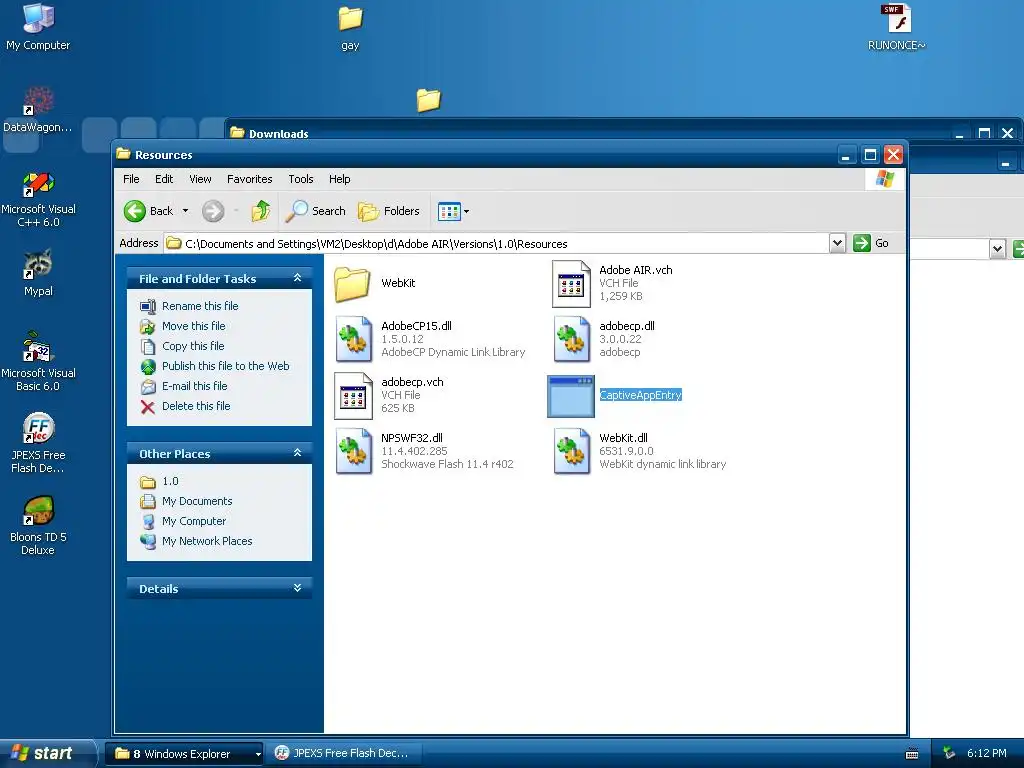Click the Go button

pos(871,243)
